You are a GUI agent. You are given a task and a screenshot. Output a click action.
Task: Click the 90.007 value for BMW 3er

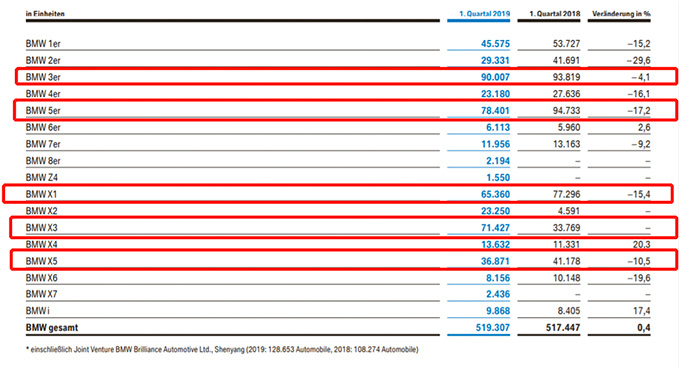[495, 77]
